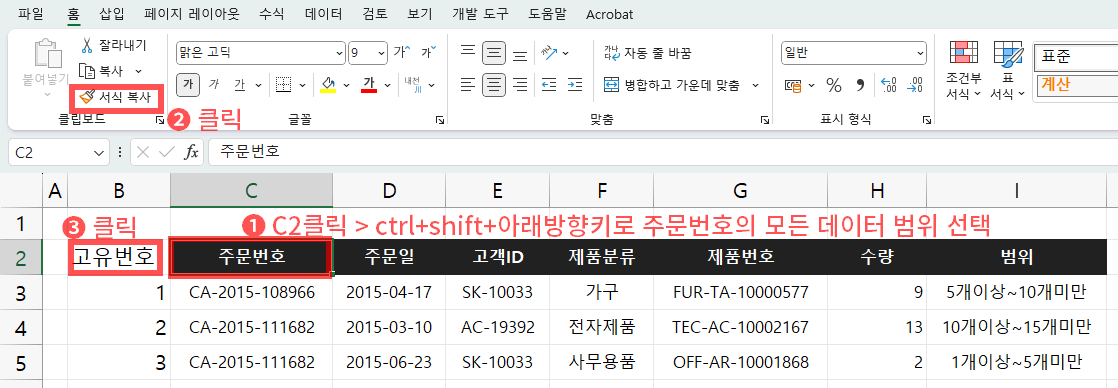Decrease decimal places
This screenshot has height=388, width=1118.
coord(915,86)
